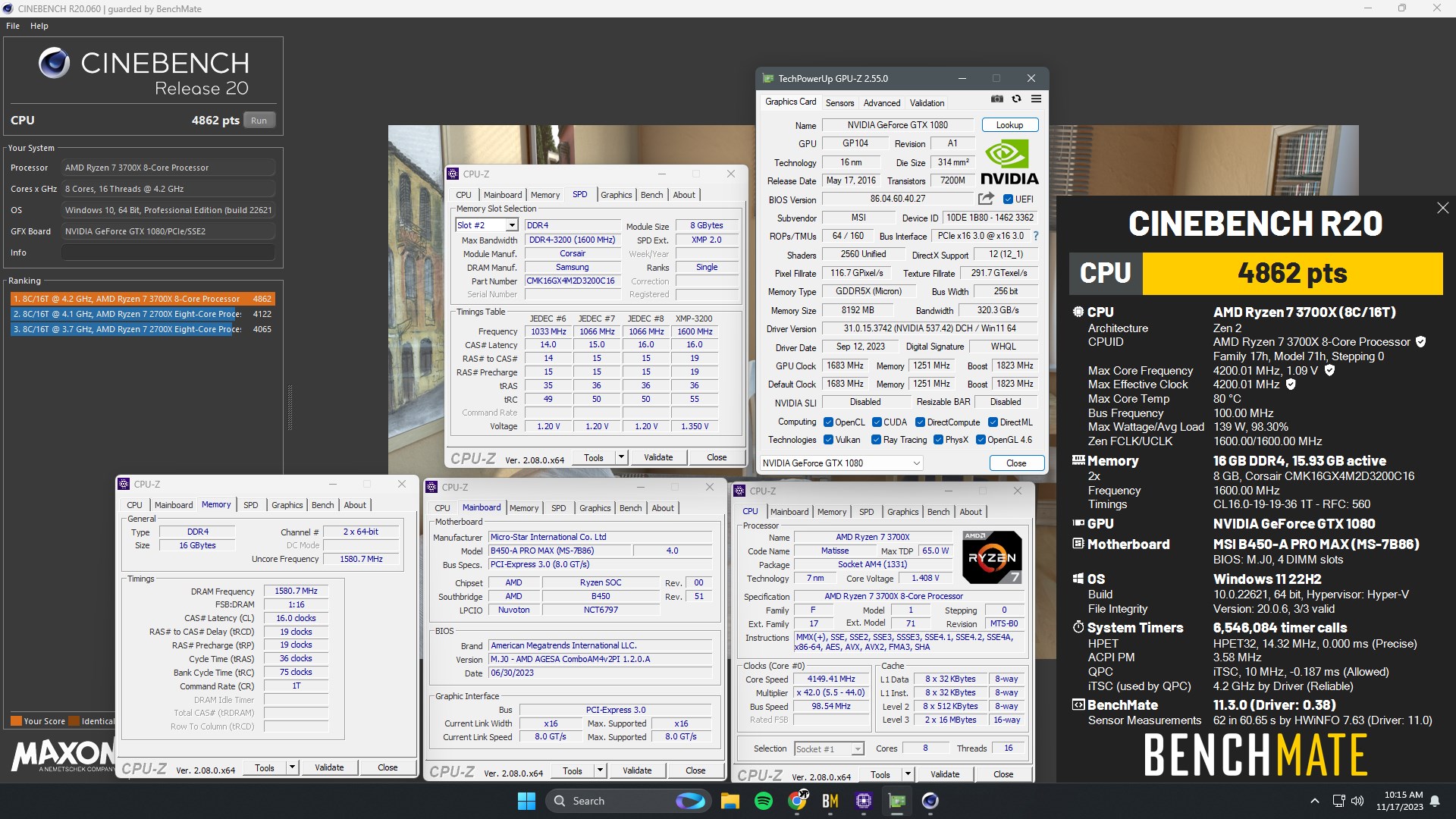
Task: Open Bench tab in CPU-Z SPD window
Action: click(x=651, y=195)
